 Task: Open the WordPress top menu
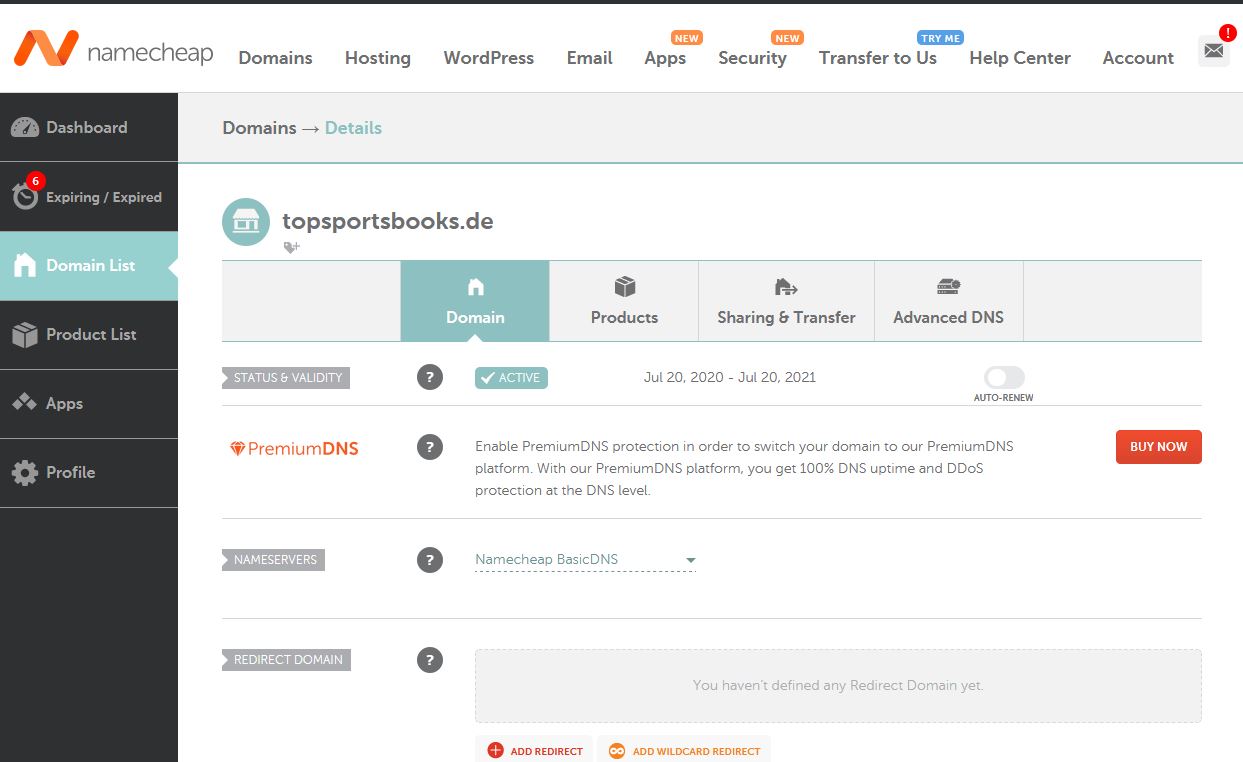coord(489,58)
